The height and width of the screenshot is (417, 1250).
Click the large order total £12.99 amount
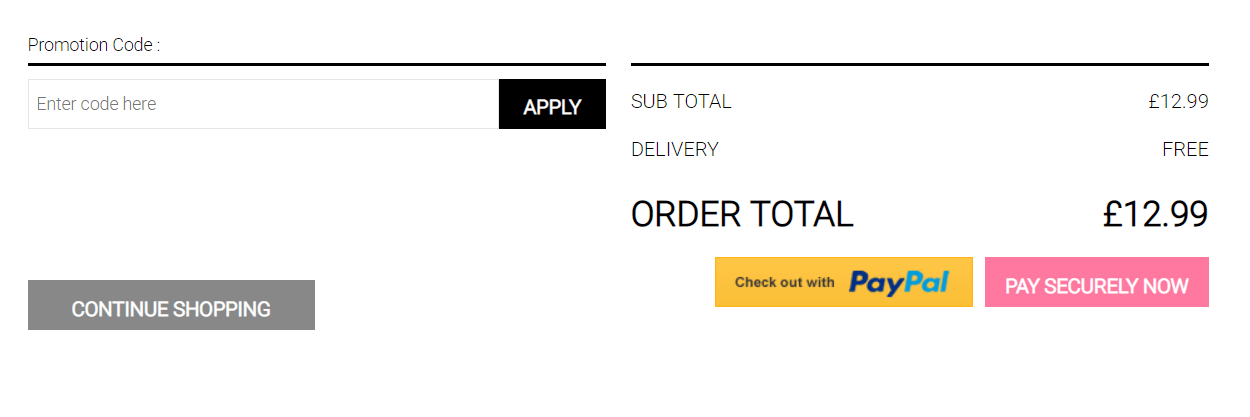coord(1156,214)
